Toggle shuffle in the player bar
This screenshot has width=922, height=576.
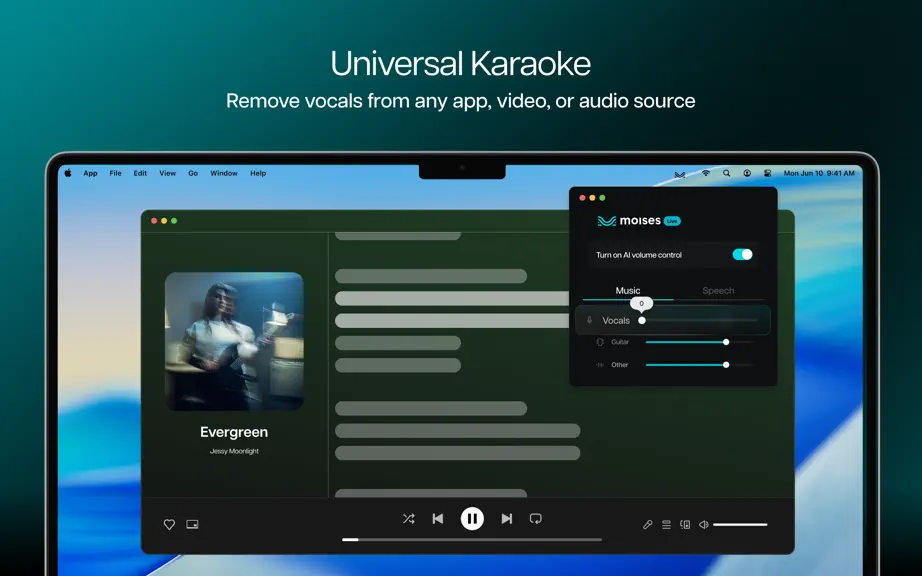(x=409, y=518)
